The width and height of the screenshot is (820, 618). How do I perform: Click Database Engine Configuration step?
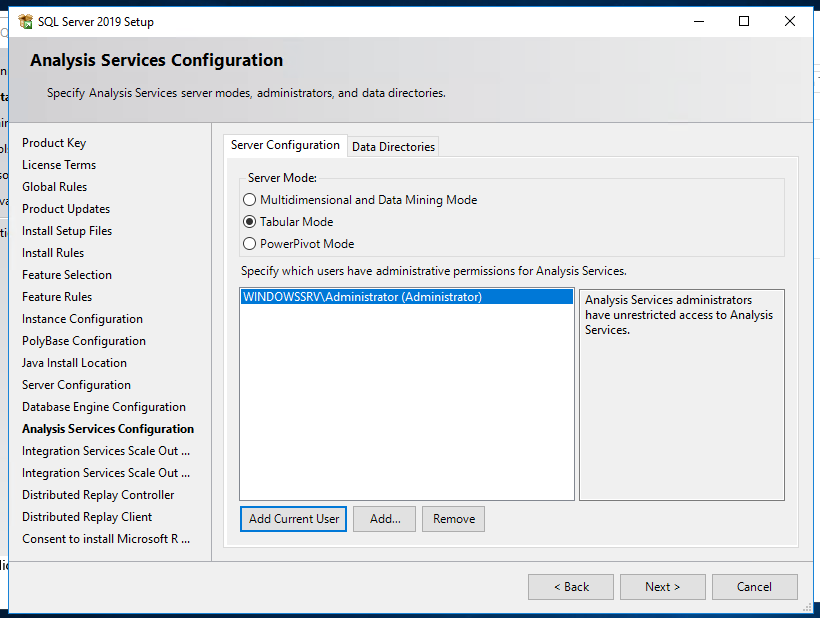tap(104, 407)
